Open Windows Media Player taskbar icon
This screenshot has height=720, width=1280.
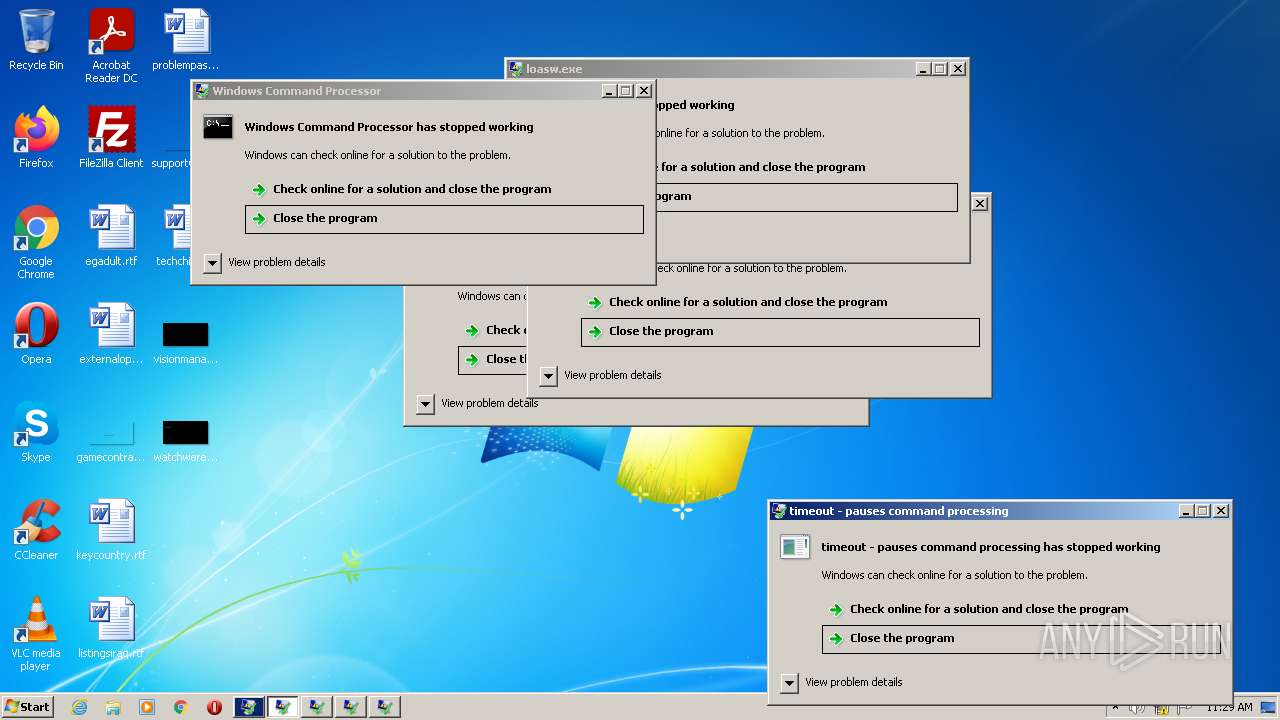pos(147,707)
